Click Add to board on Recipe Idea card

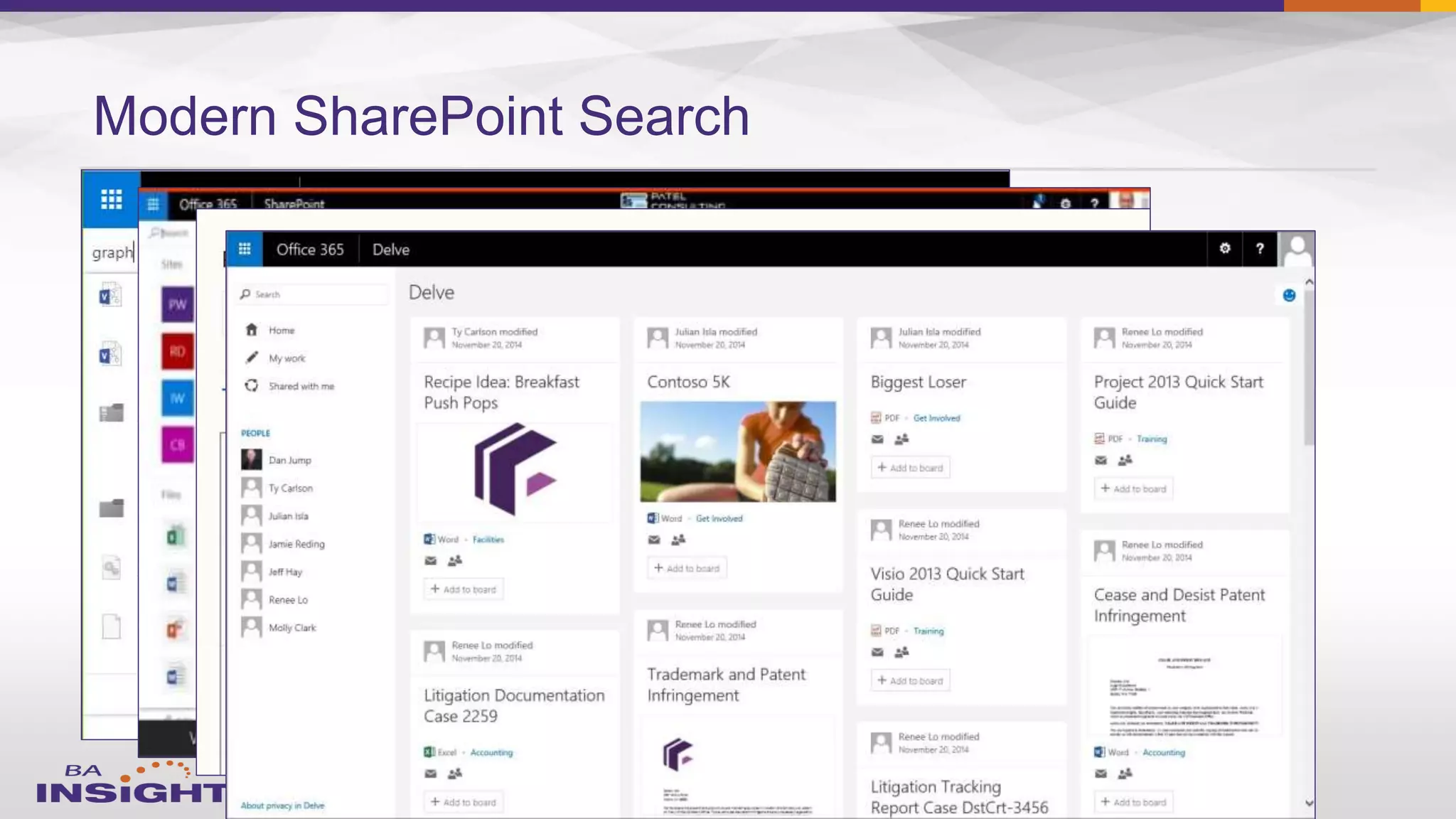click(464, 589)
